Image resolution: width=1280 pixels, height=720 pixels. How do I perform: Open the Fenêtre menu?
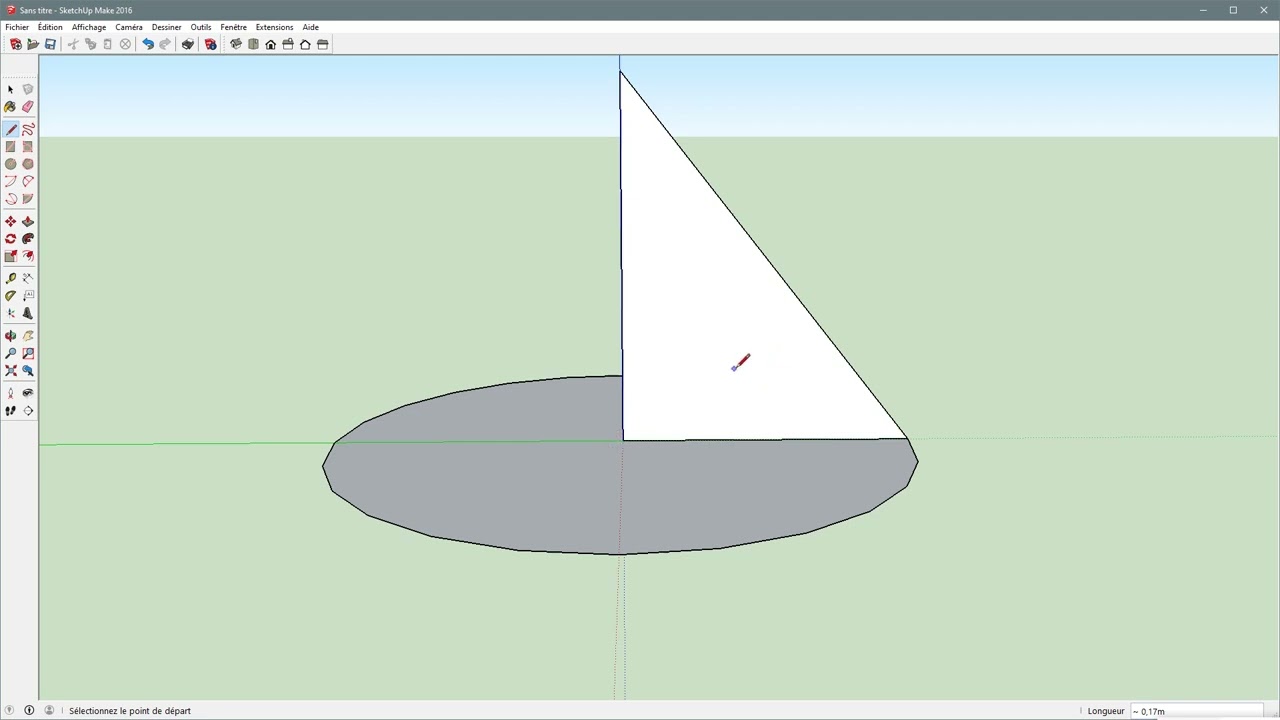[x=233, y=27]
